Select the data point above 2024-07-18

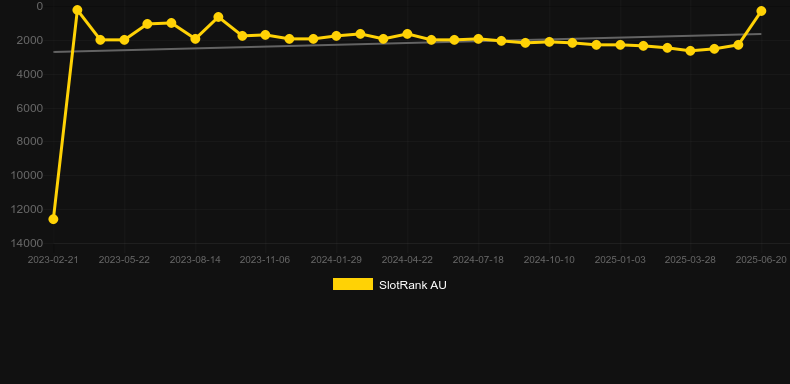pos(478,39)
